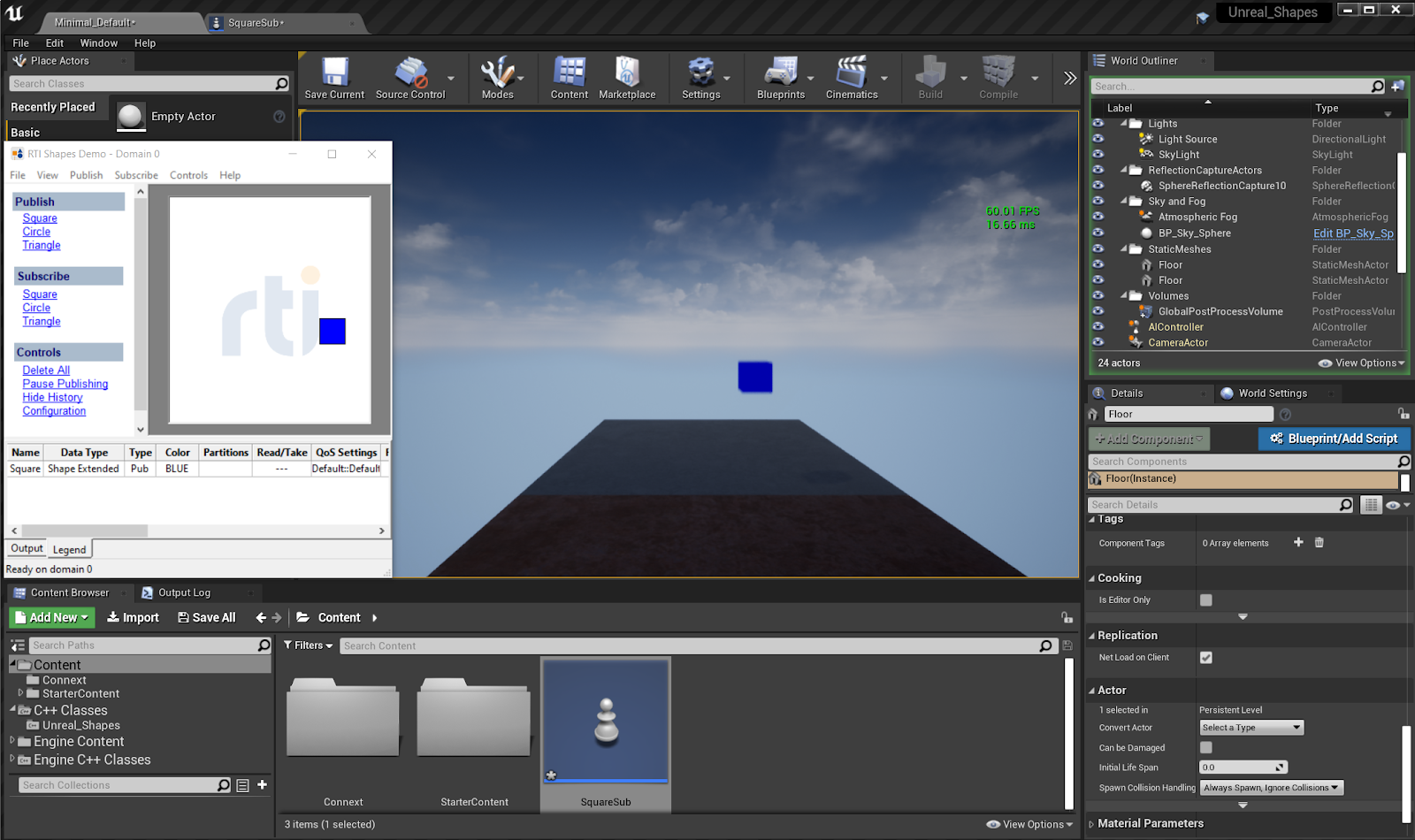1415x840 pixels.
Task: Click the RTI Shapes table horizontal scrollbar
Action: point(86,531)
